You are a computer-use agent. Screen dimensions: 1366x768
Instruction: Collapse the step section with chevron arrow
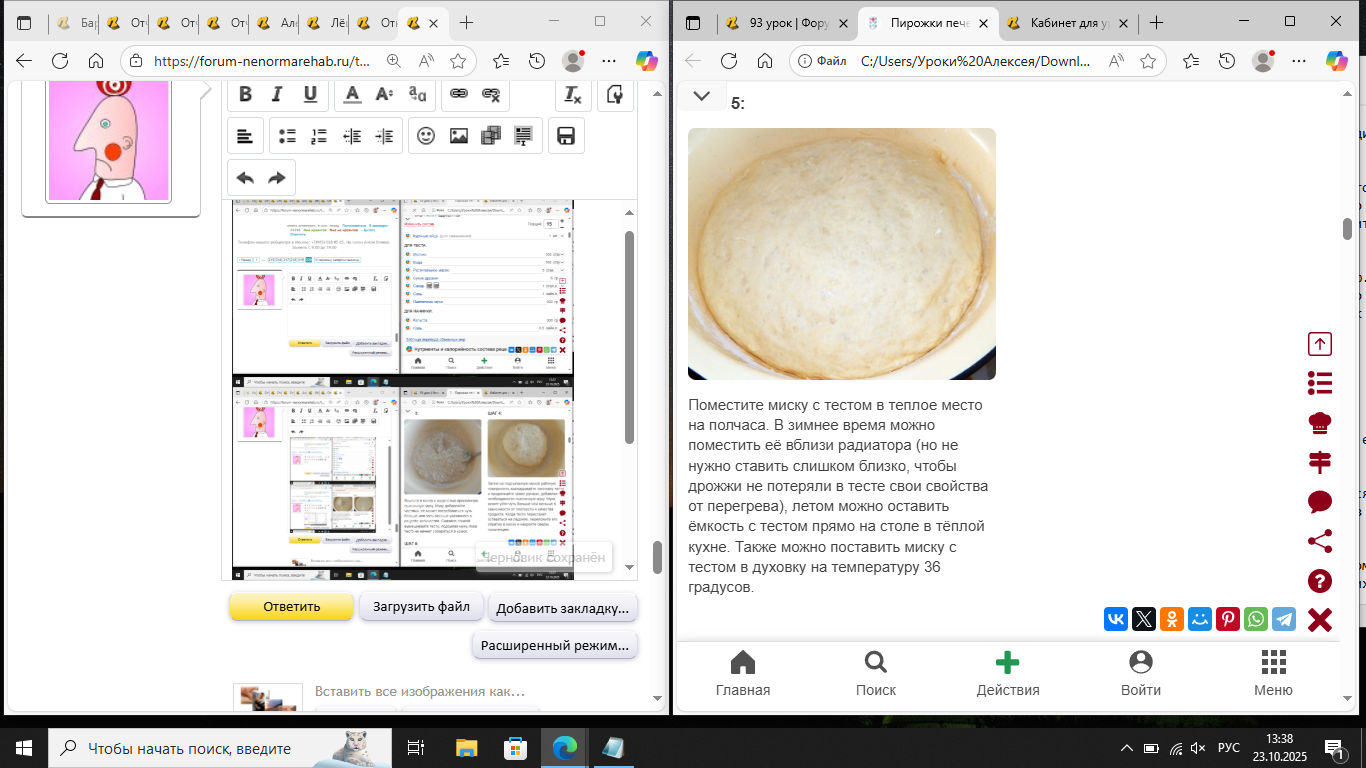click(702, 96)
